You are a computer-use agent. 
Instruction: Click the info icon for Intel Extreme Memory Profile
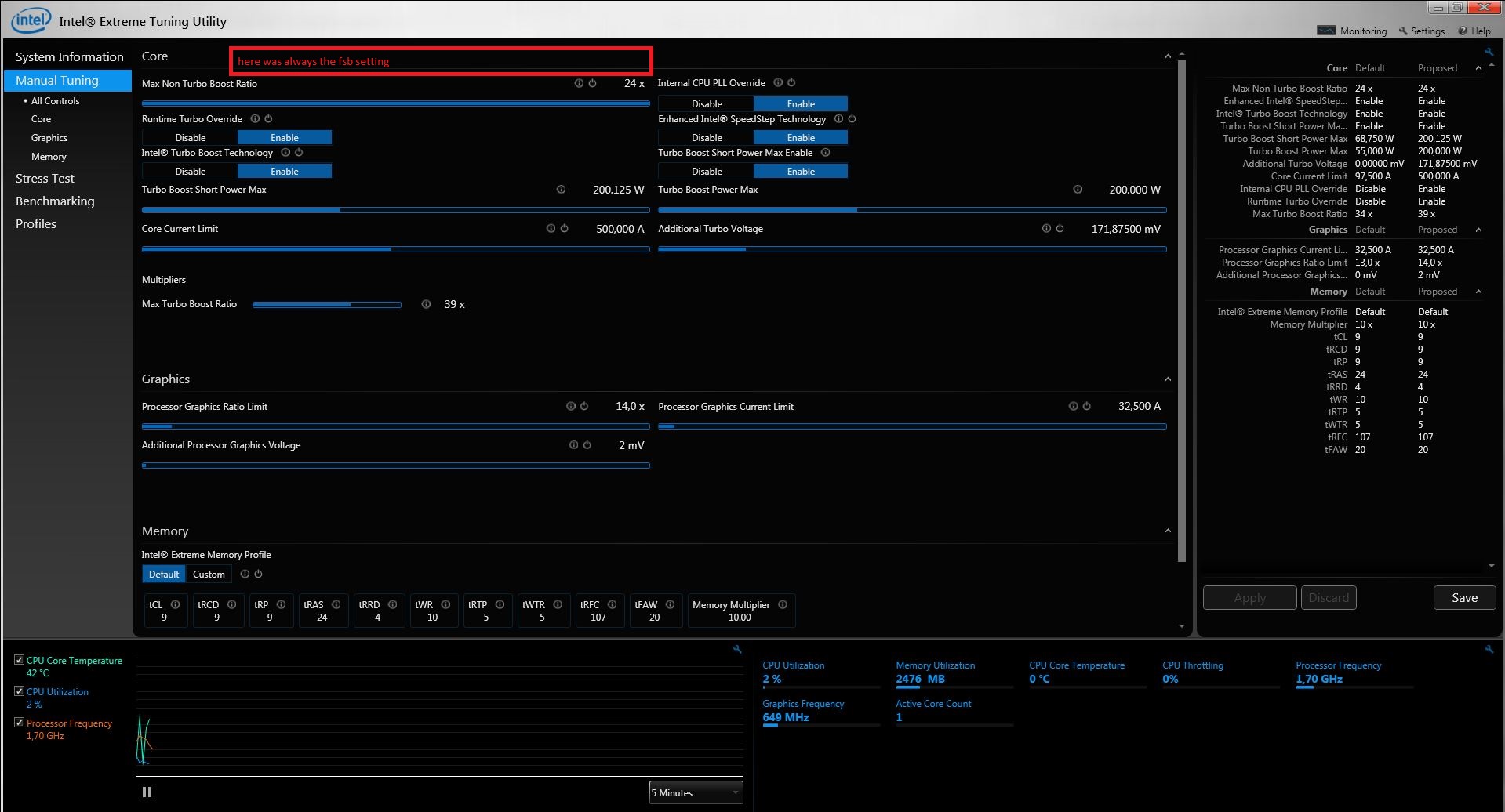[245, 575]
